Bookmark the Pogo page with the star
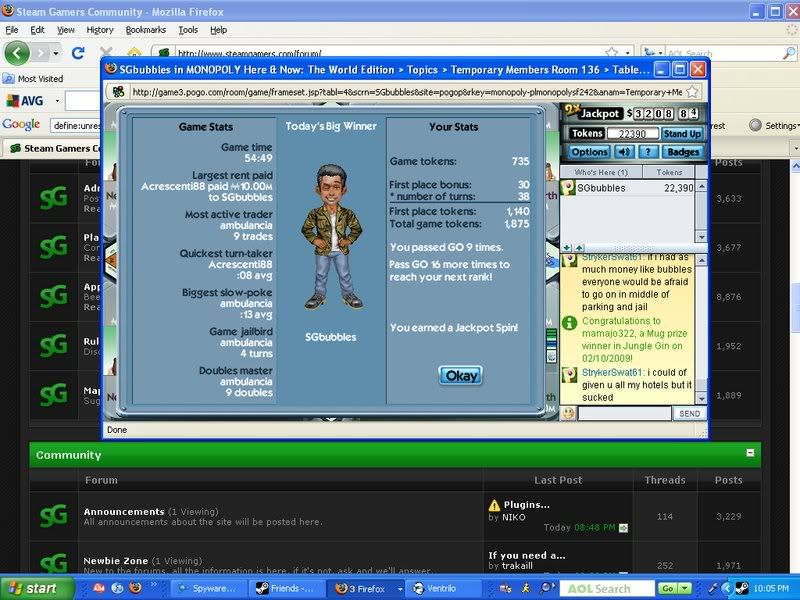 (692, 92)
